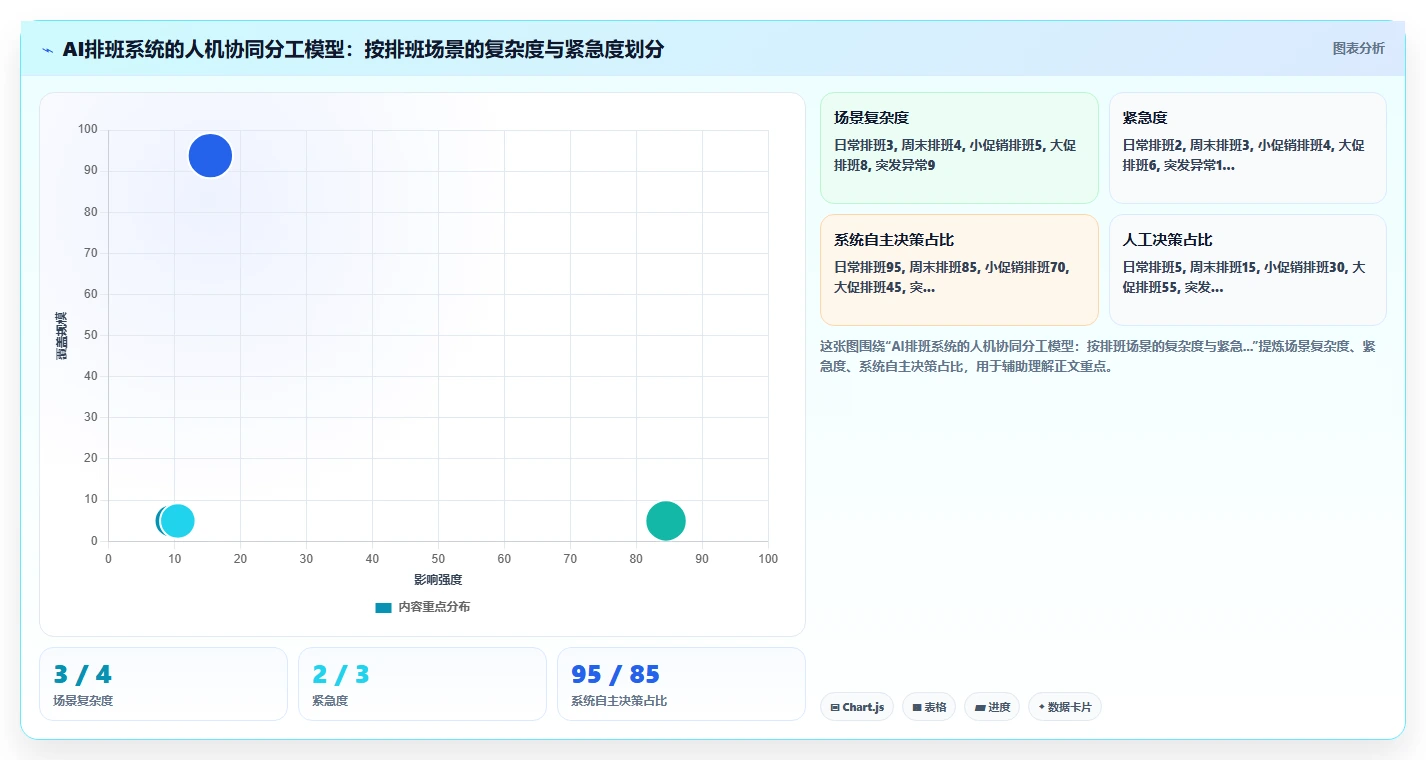Viewport: 1426px width, 760px height.
Task: Click the 表格 chip icon
Action: (x=916, y=707)
